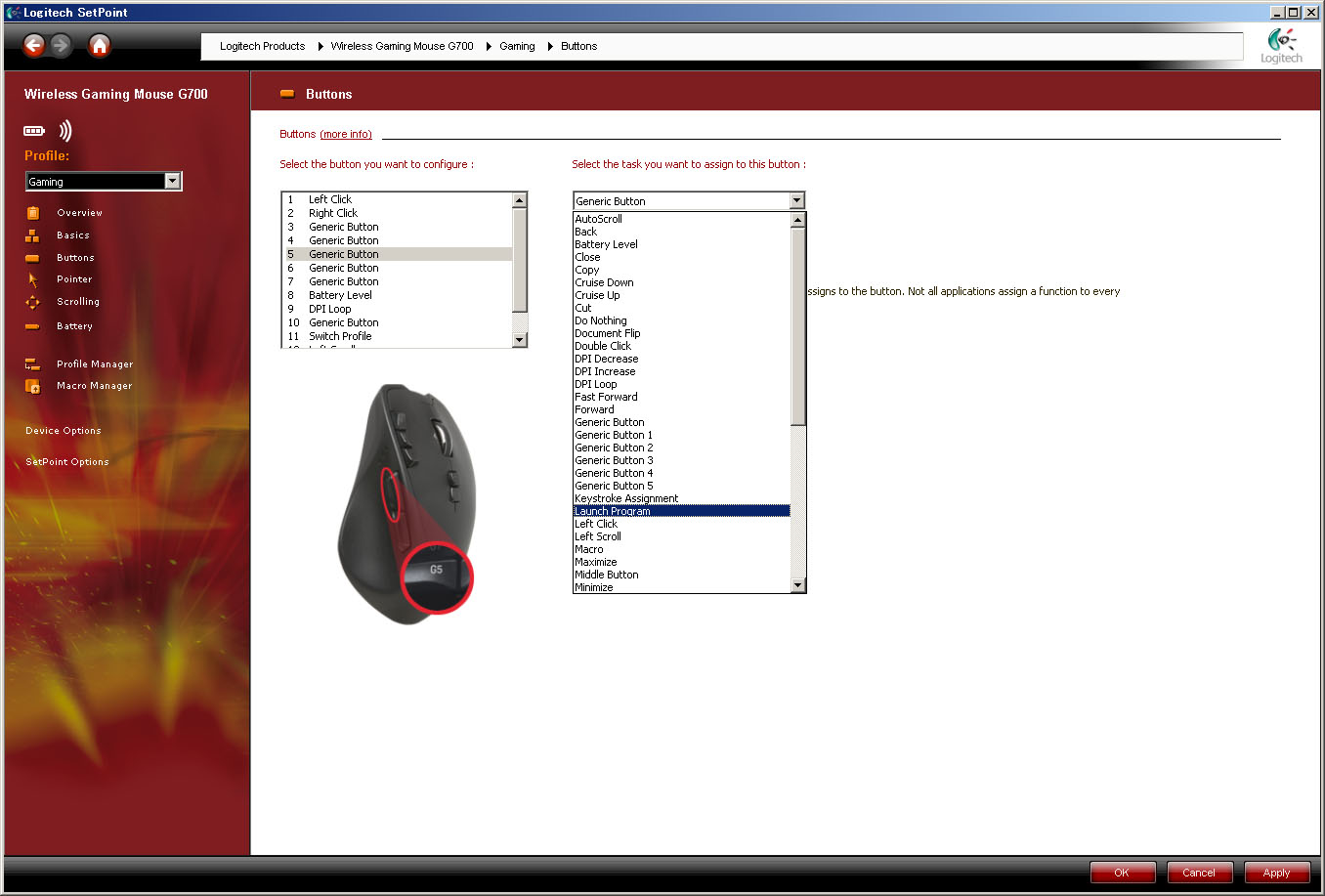Click the Basics sidebar icon
This screenshot has height=896, width=1325.
point(32,235)
